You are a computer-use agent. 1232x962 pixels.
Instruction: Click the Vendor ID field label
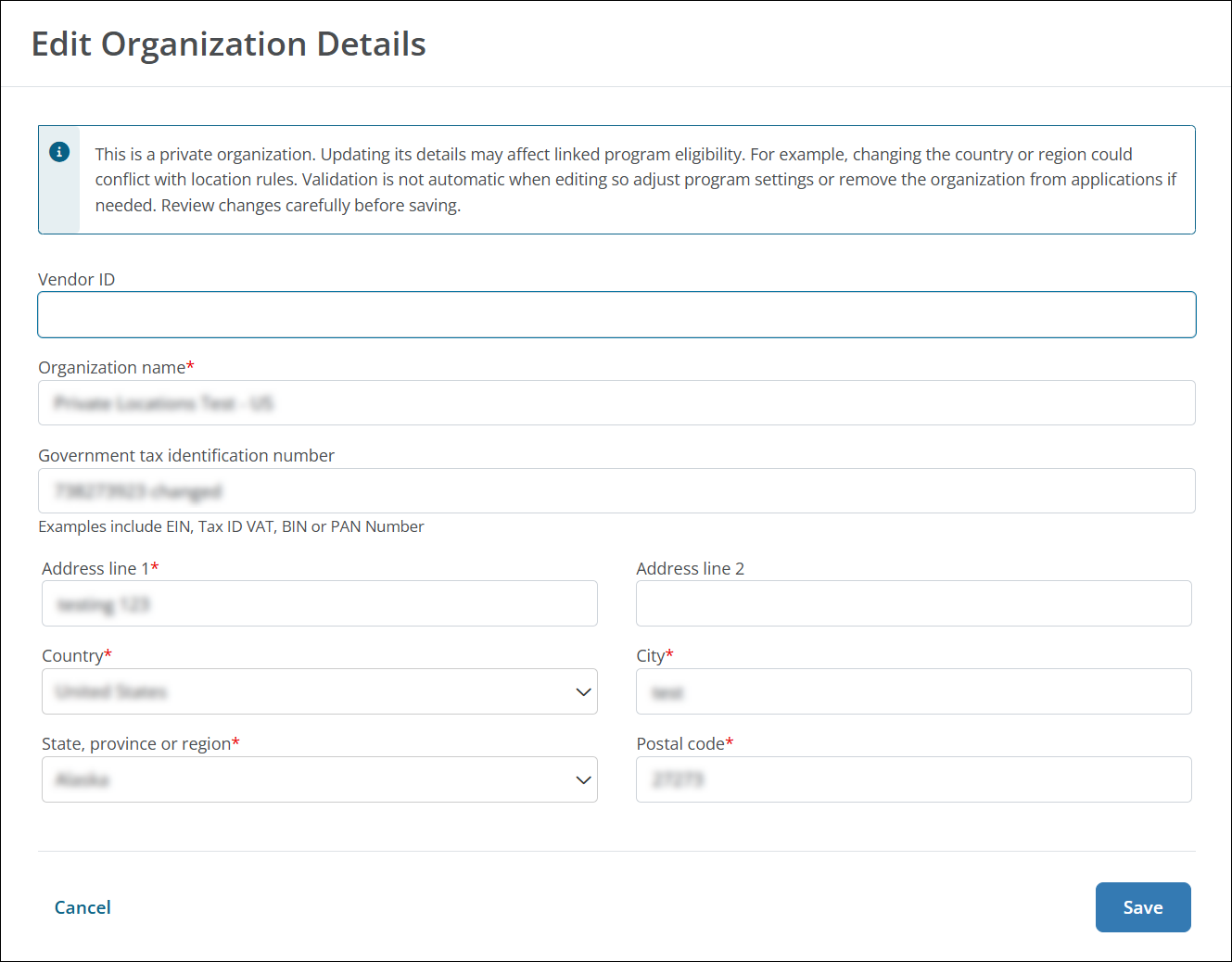(x=76, y=278)
